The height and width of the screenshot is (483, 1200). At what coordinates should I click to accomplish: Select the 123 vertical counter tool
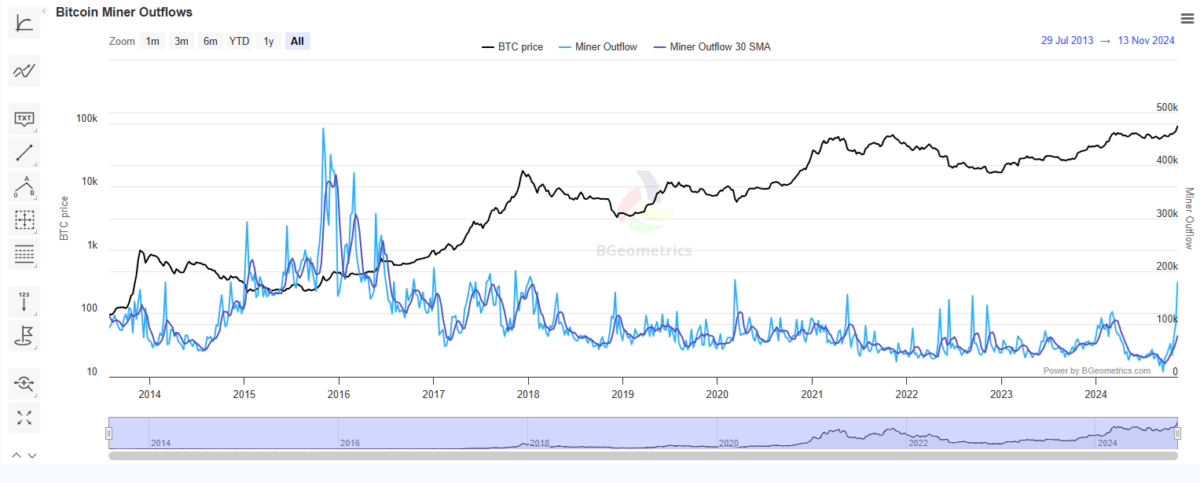coord(25,301)
